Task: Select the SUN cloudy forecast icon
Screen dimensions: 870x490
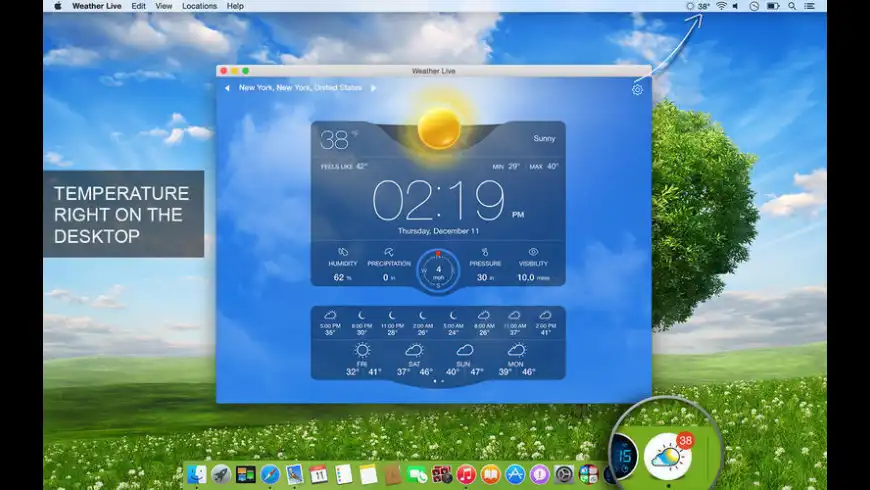Action: pyautogui.click(x=464, y=350)
